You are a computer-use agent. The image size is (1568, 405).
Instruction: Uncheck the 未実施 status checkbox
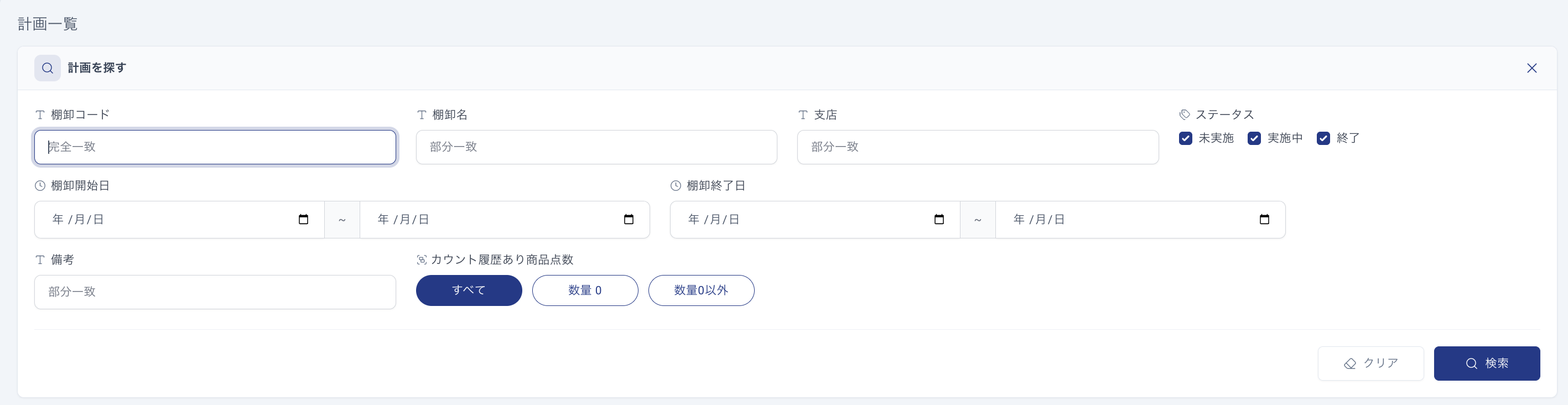coord(1185,138)
